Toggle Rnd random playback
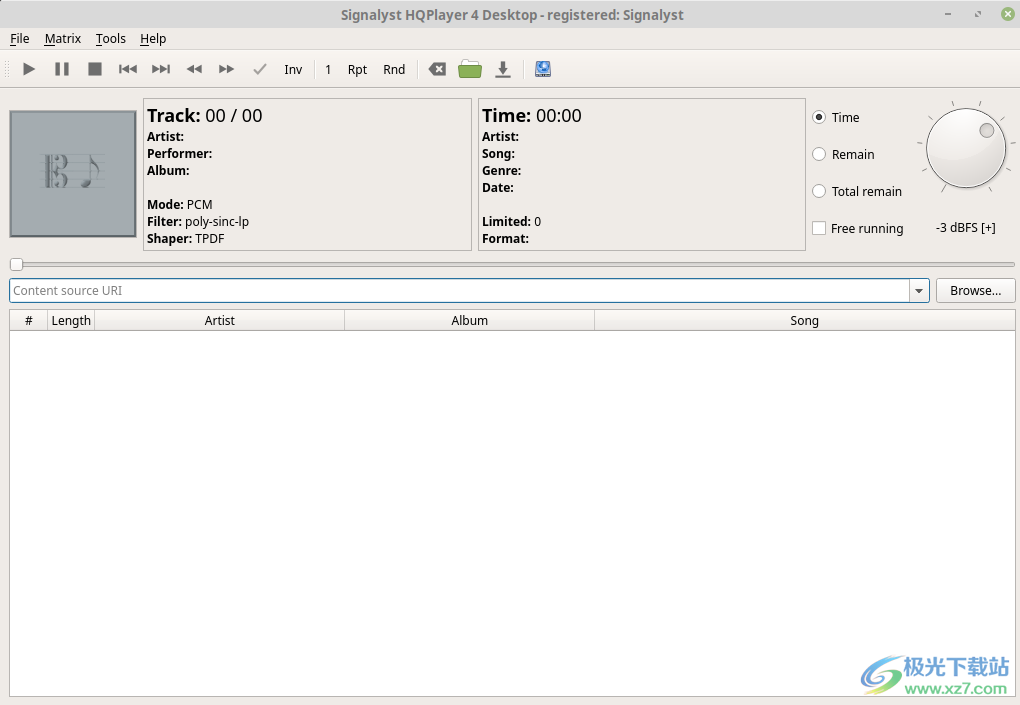This screenshot has width=1020, height=705. tap(394, 70)
